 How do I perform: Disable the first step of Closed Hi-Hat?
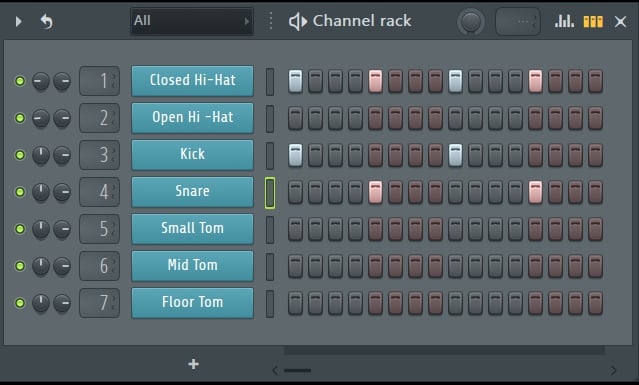295,81
